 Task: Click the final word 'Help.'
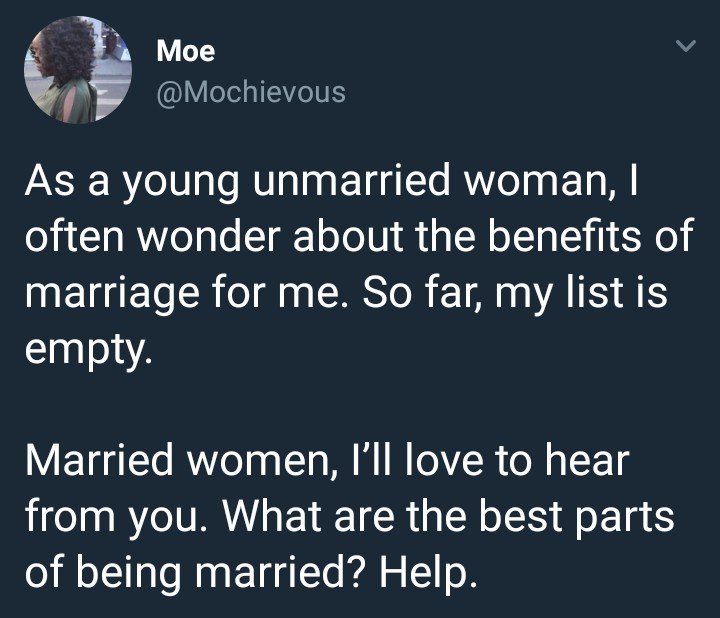click(x=428, y=573)
